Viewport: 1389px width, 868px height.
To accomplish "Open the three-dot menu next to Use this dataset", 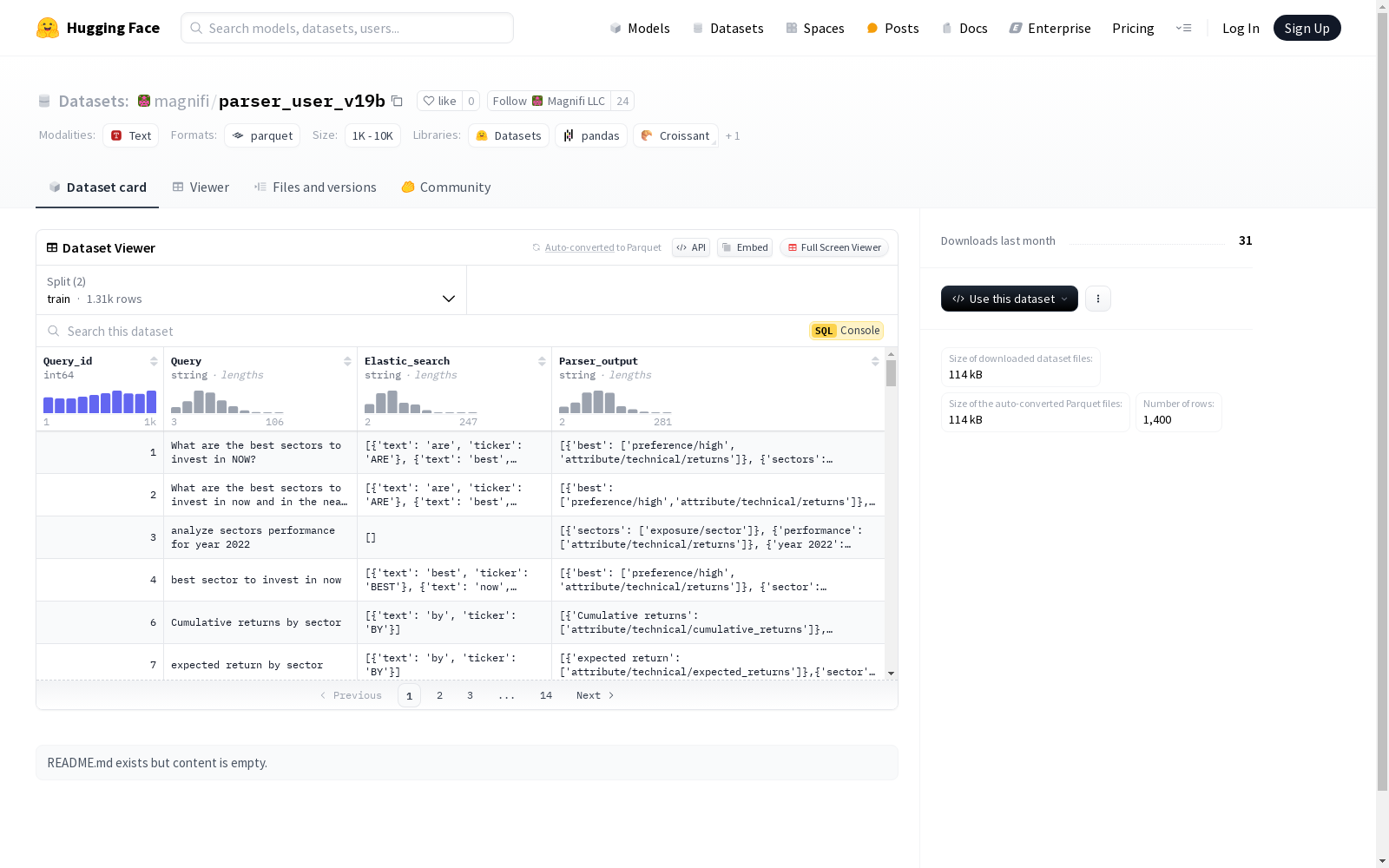I will tap(1098, 299).
